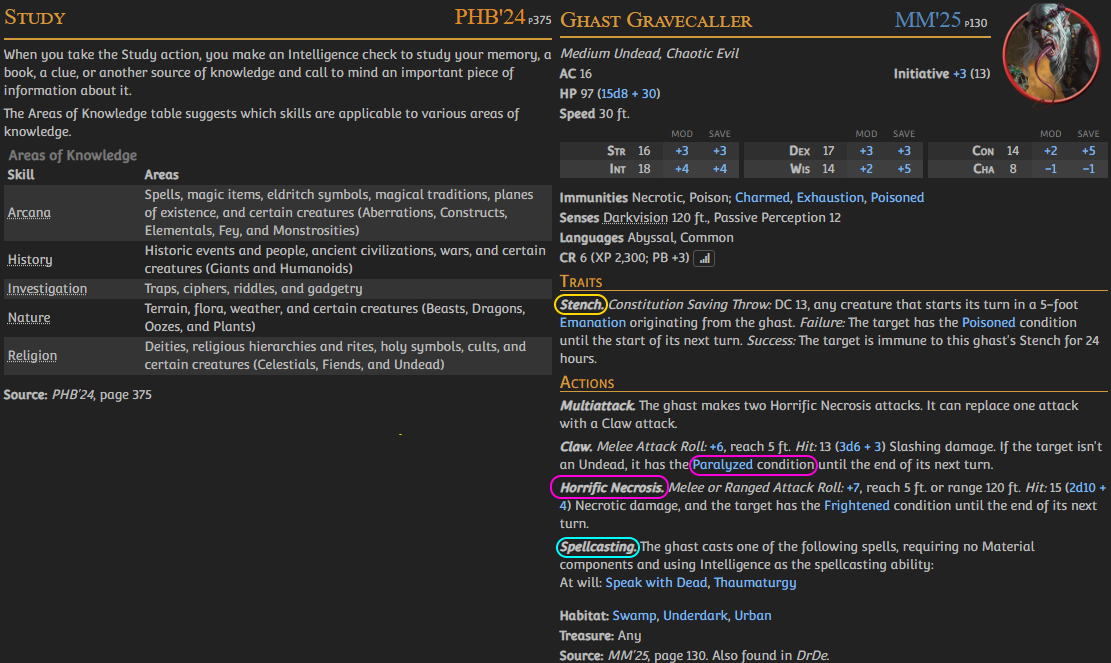Viewport: 1111px width, 663px height.
Task: Click the Nature skill link
Action: (x=28, y=317)
